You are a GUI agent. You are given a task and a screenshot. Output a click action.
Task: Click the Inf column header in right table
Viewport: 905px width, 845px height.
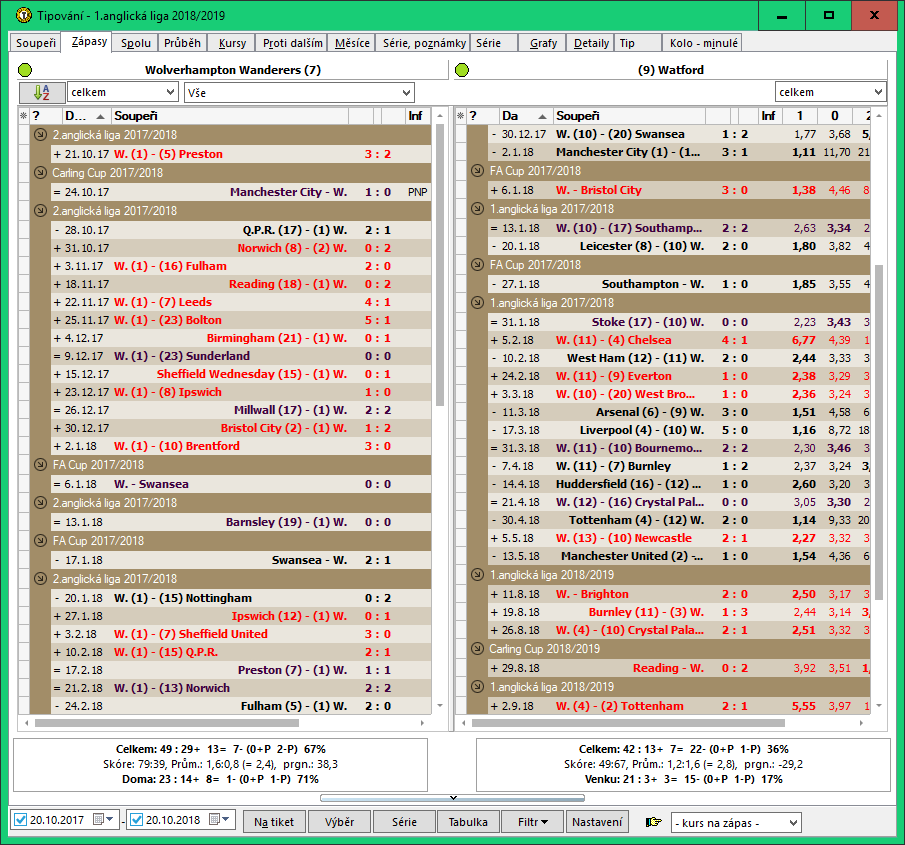[768, 116]
